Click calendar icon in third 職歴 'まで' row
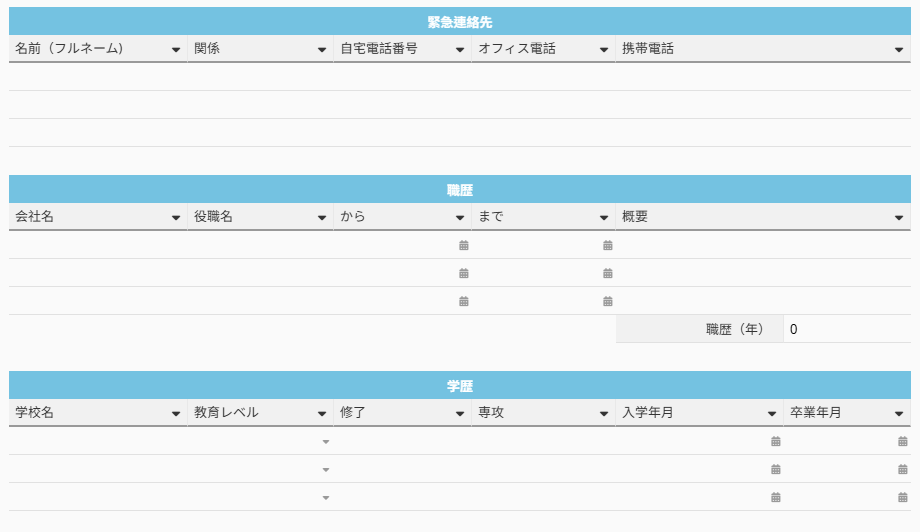This screenshot has height=532, width=920. point(607,301)
